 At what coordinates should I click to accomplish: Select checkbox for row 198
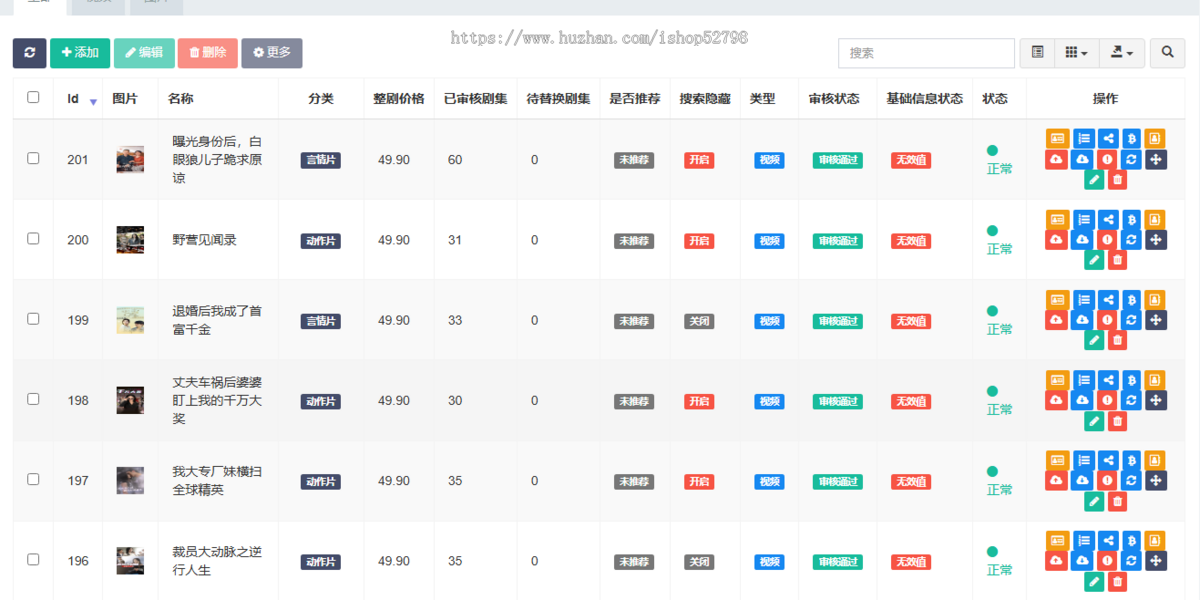click(33, 398)
